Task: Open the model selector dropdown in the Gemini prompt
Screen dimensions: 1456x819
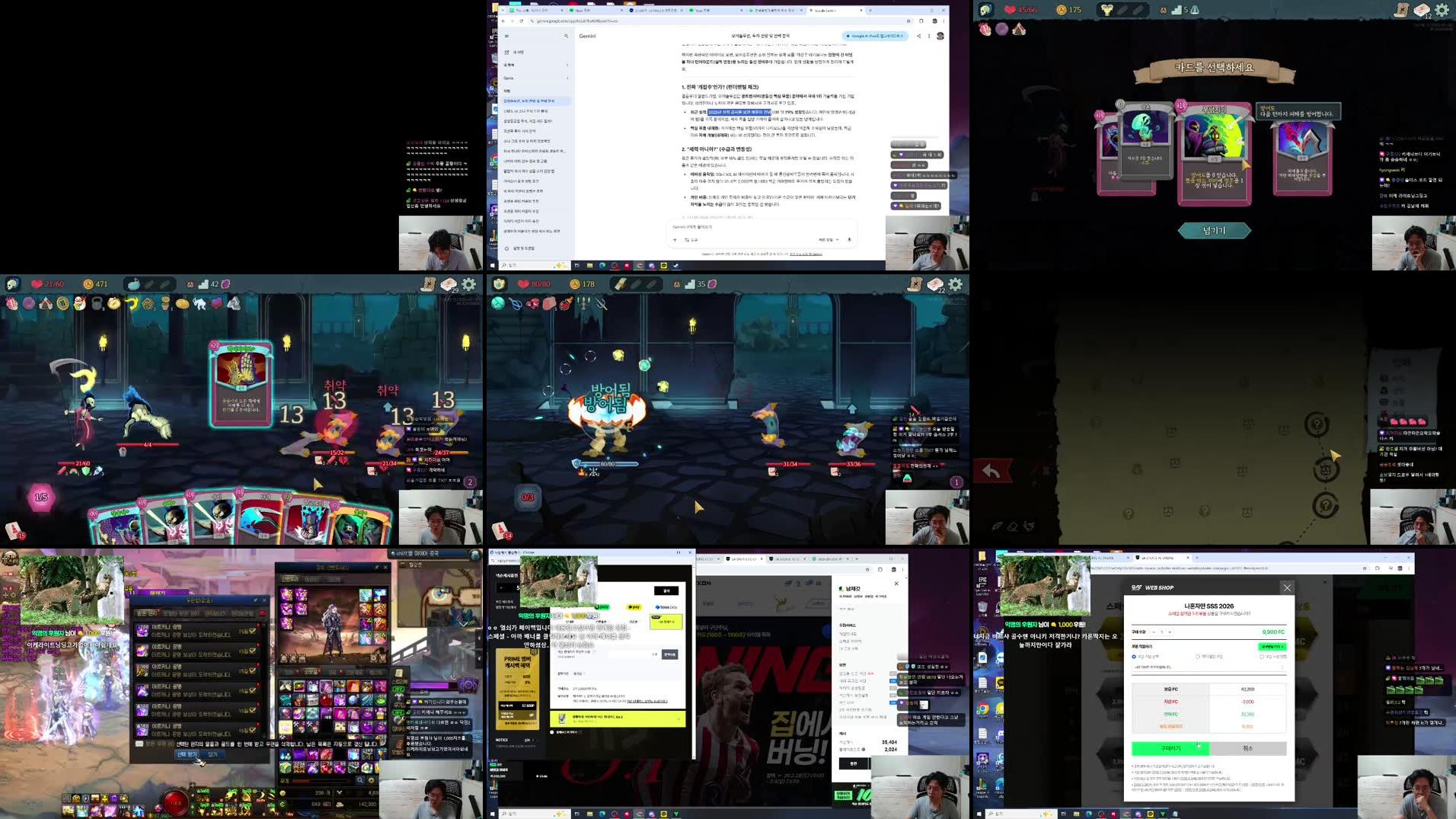Action: point(828,239)
